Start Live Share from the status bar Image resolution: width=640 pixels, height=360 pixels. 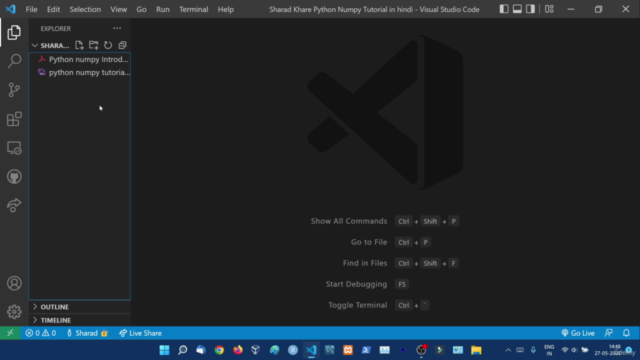pos(140,333)
